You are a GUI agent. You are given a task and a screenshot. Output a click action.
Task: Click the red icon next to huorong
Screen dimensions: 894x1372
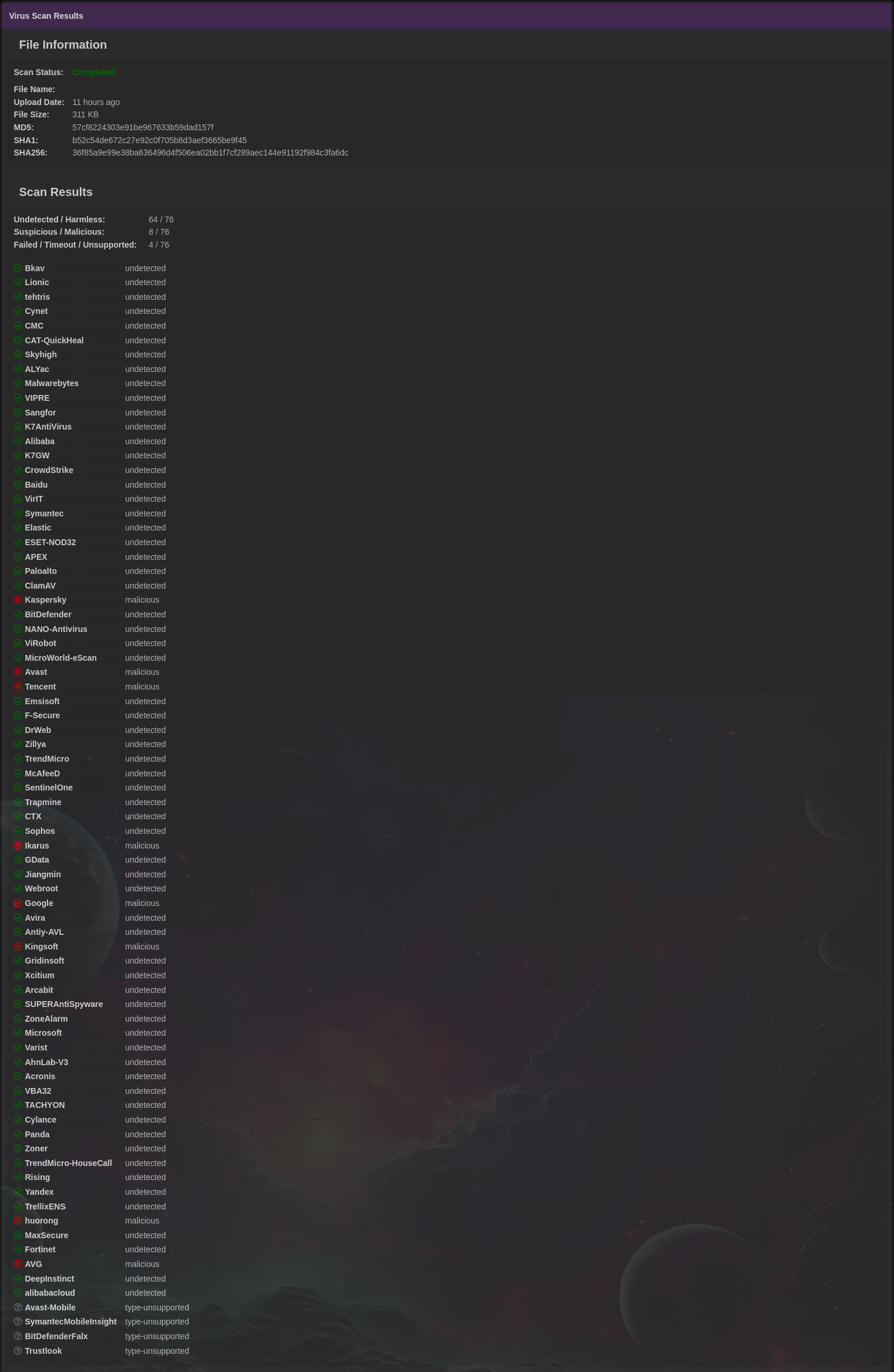click(x=18, y=1221)
